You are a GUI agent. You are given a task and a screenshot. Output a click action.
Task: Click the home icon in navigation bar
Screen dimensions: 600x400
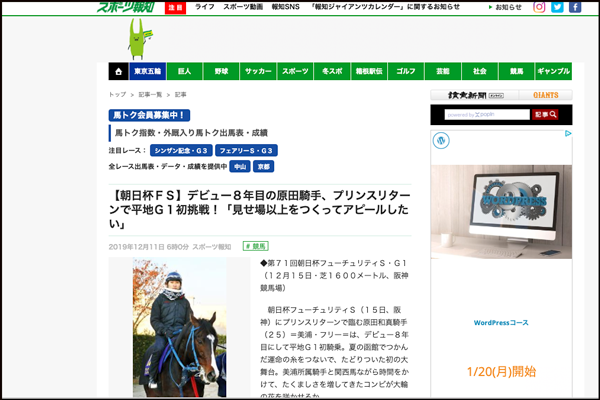coord(116,71)
